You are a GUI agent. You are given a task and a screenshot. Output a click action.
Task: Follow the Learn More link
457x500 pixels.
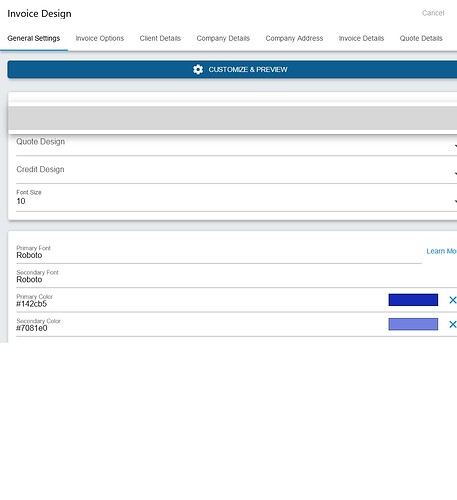[x=441, y=251]
